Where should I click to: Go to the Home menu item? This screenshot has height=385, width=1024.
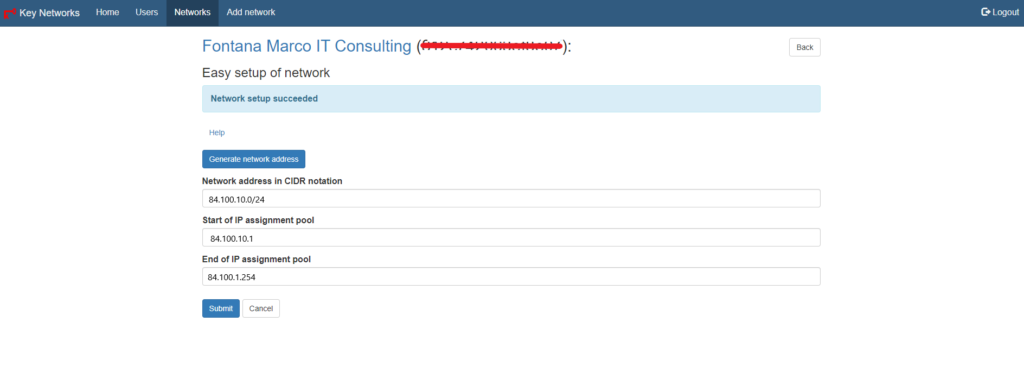click(107, 12)
